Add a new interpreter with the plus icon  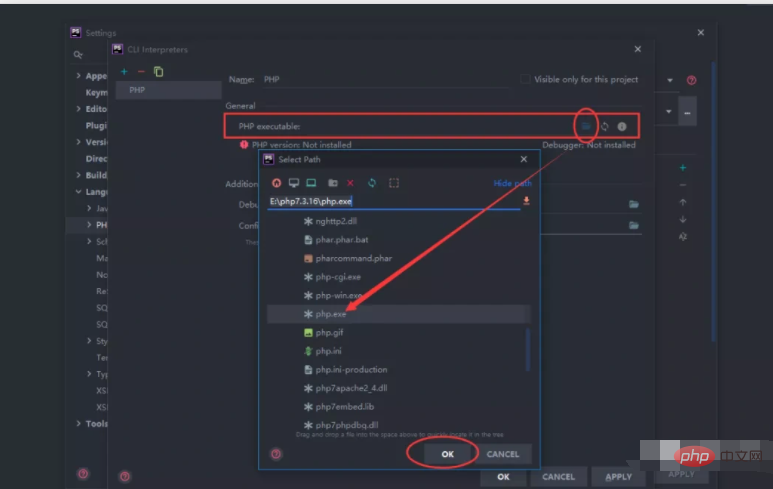[124, 72]
